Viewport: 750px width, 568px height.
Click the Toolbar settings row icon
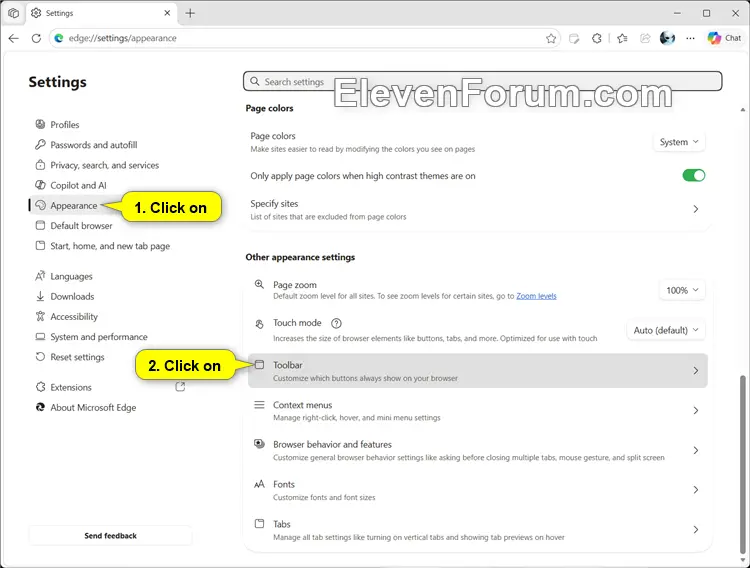(x=259, y=365)
